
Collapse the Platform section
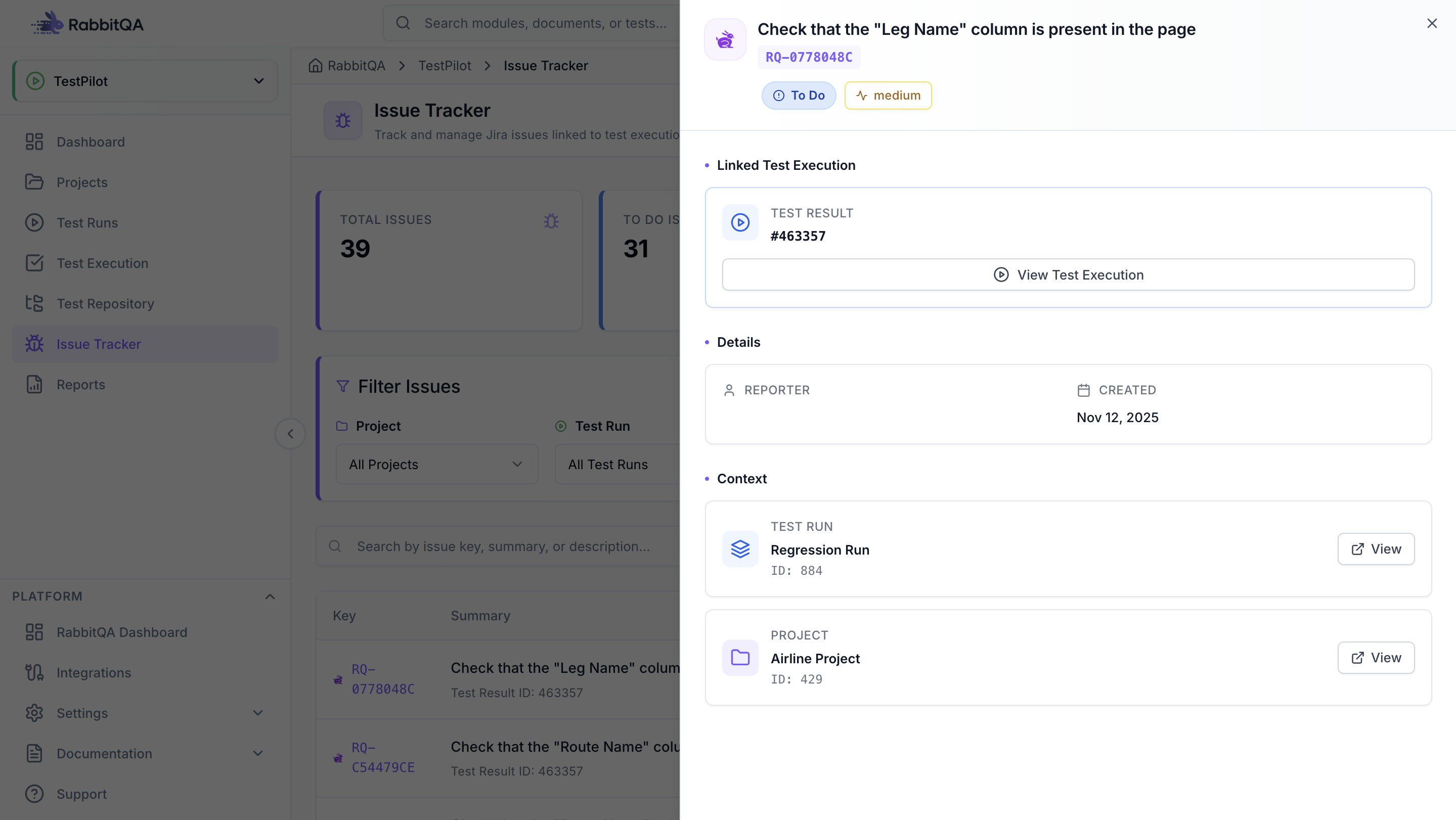coord(270,597)
